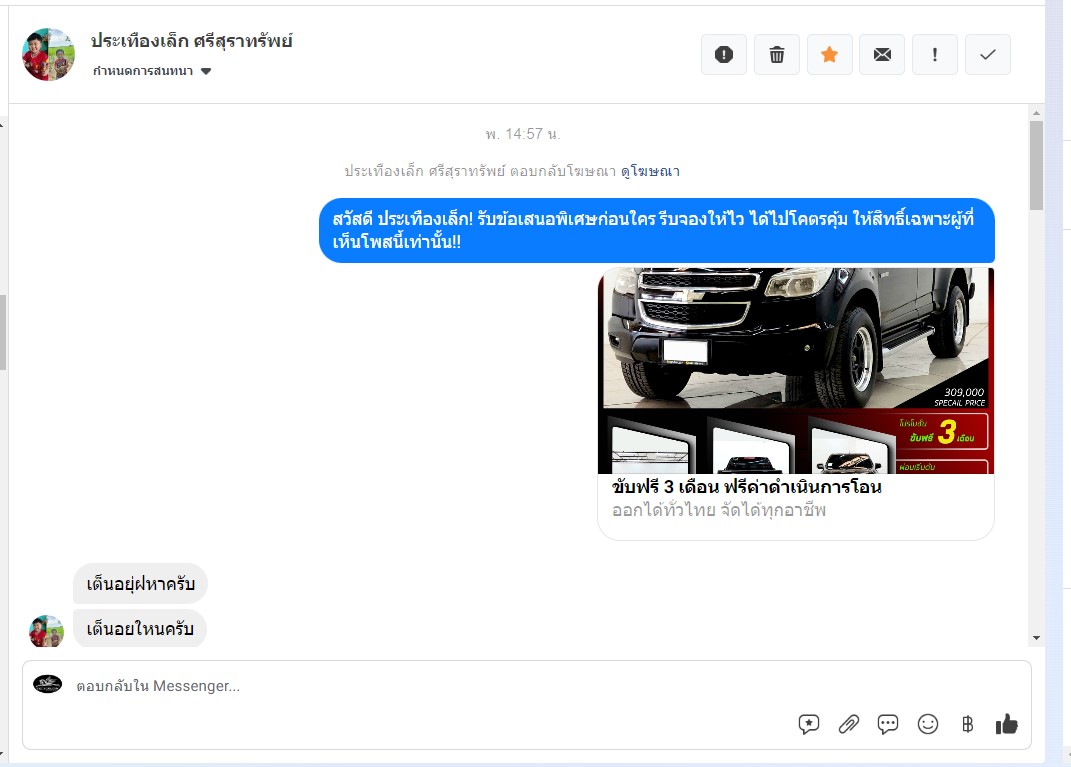Toggle the orange star follow-up icon
1071x767 pixels.
[x=829, y=55]
